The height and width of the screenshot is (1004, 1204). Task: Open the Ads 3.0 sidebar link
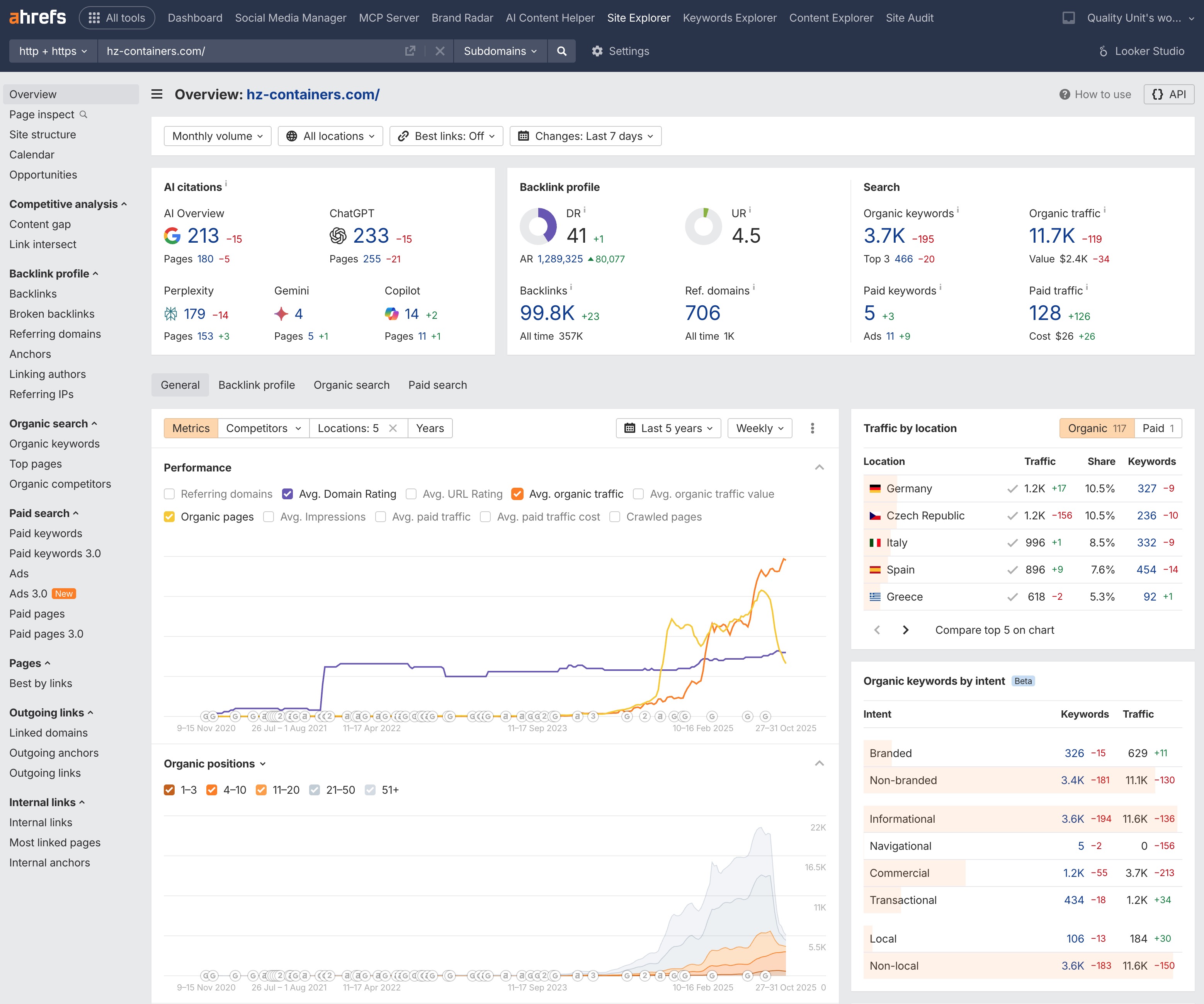pyautogui.click(x=29, y=594)
